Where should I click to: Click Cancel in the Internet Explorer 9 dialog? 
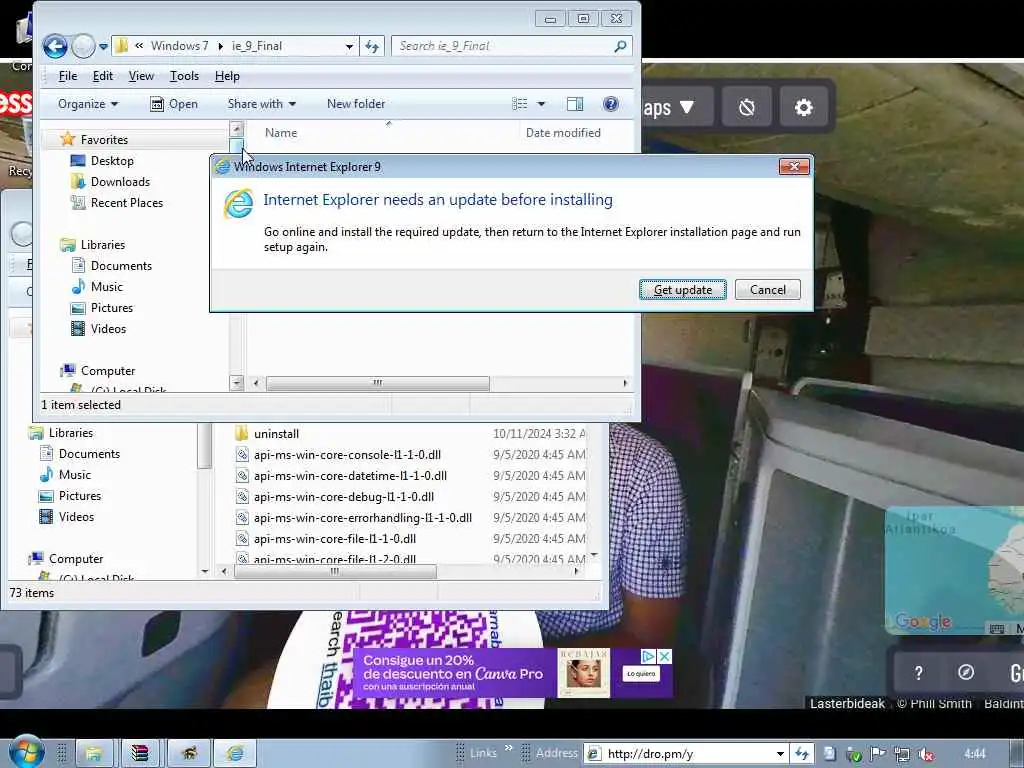[x=767, y=289]
